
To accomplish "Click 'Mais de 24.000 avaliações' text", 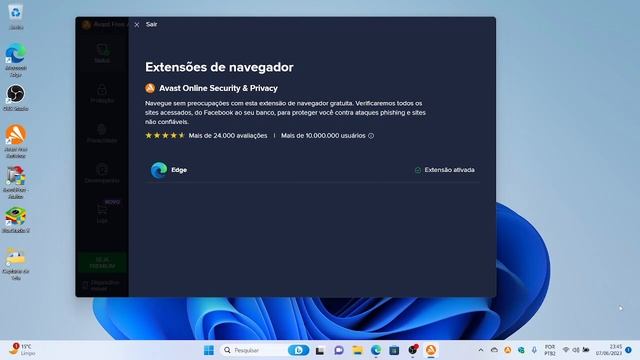I will tap(228, 136).
